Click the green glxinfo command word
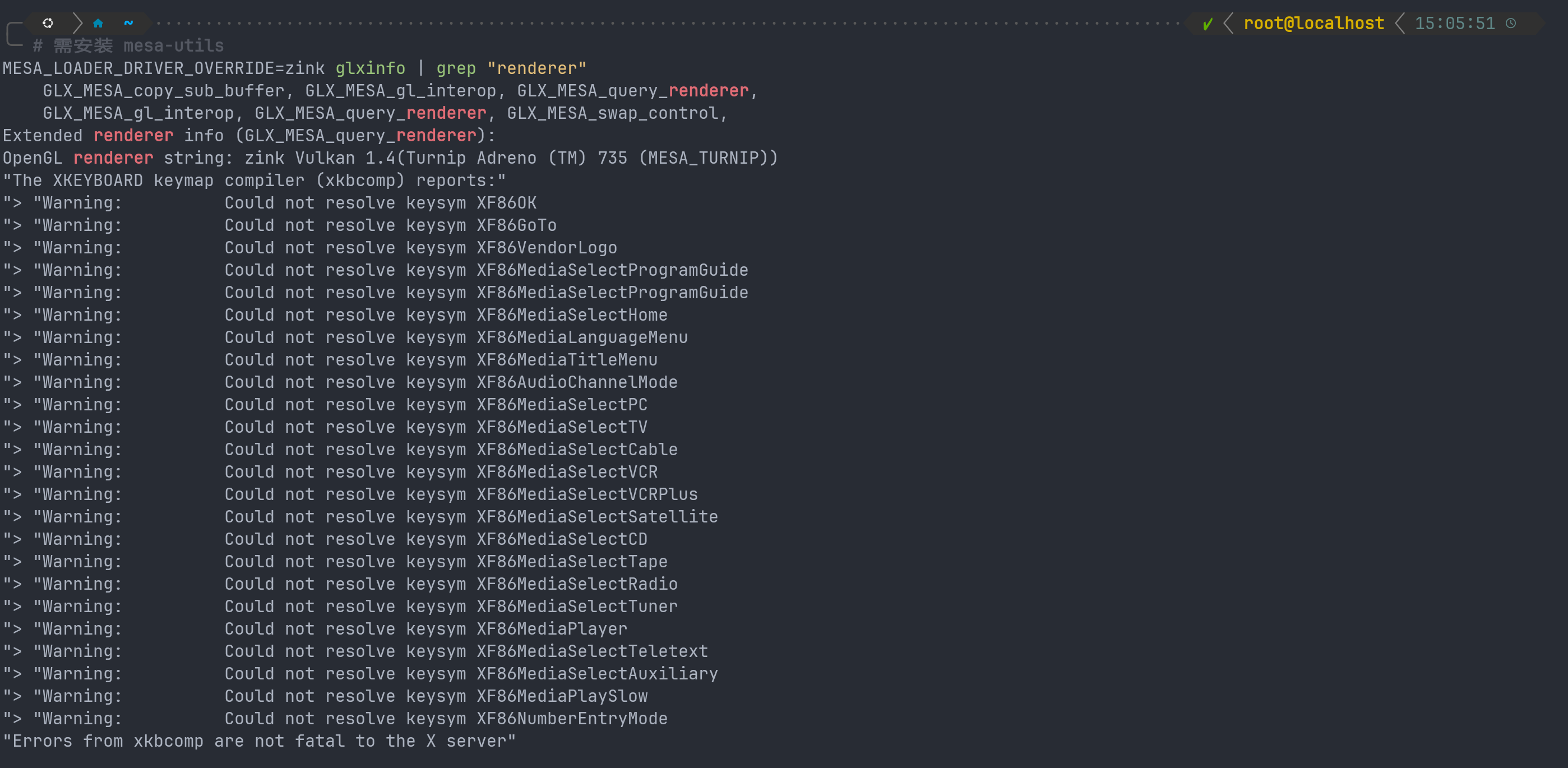The height and width of the screenshot is (768, 1568). click(370, 68)
